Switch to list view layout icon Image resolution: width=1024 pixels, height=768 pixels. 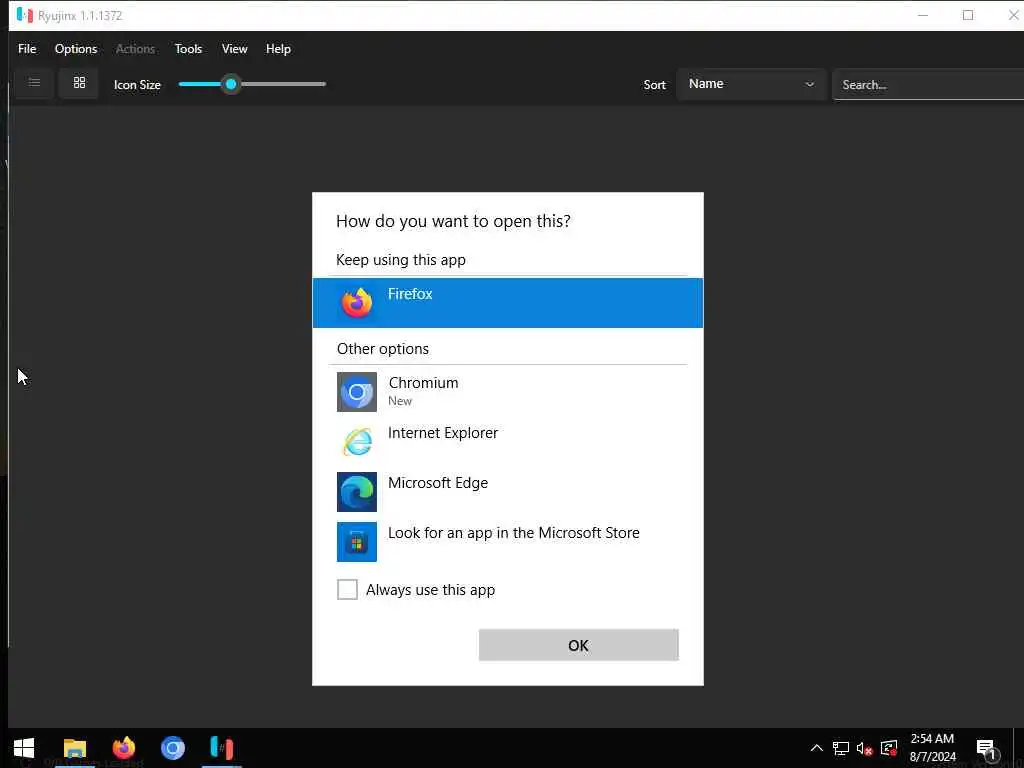pos(34,83)
